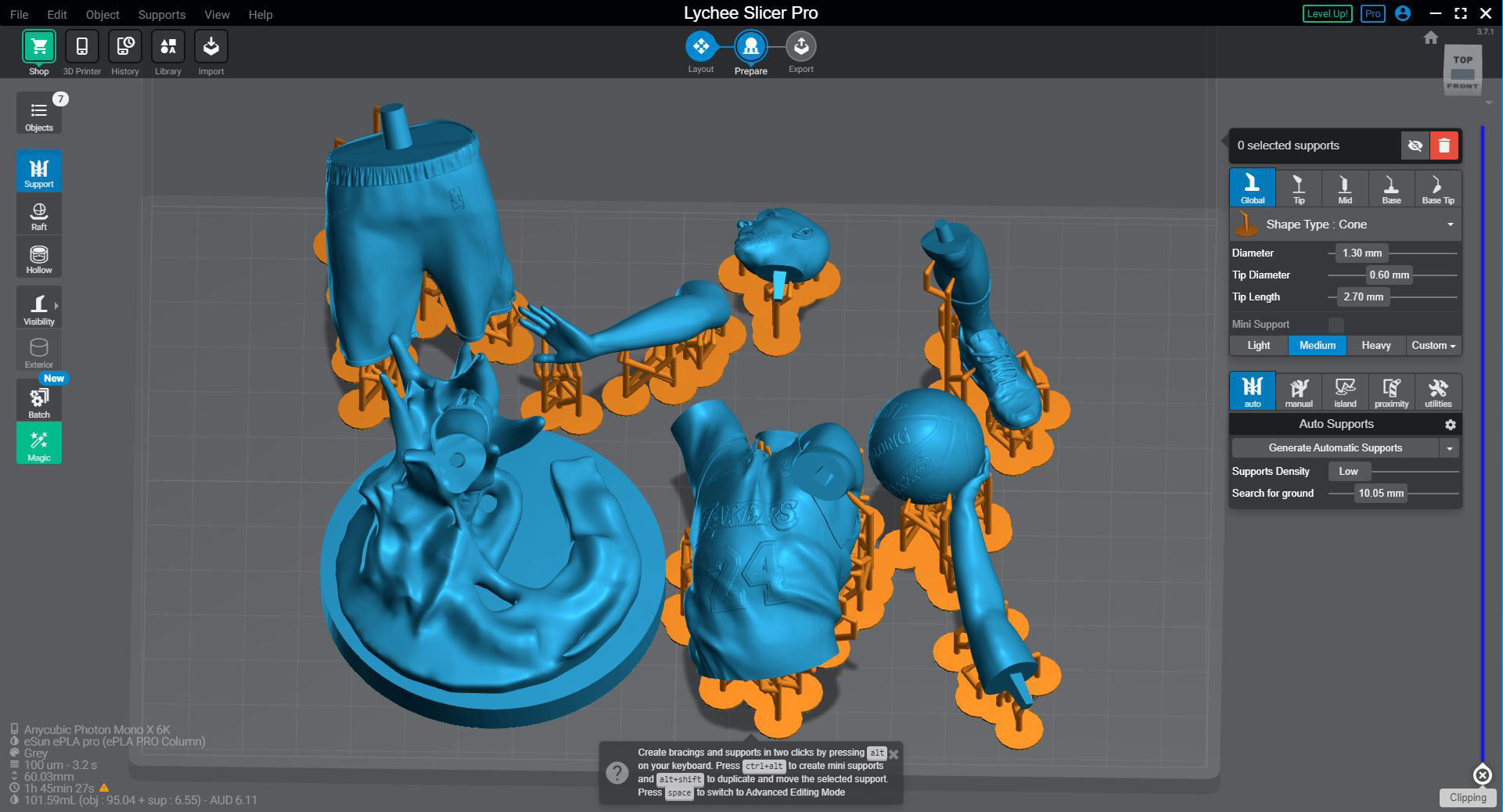
Task: Select the Tip support settings tab
Action: click(1299, 189)
